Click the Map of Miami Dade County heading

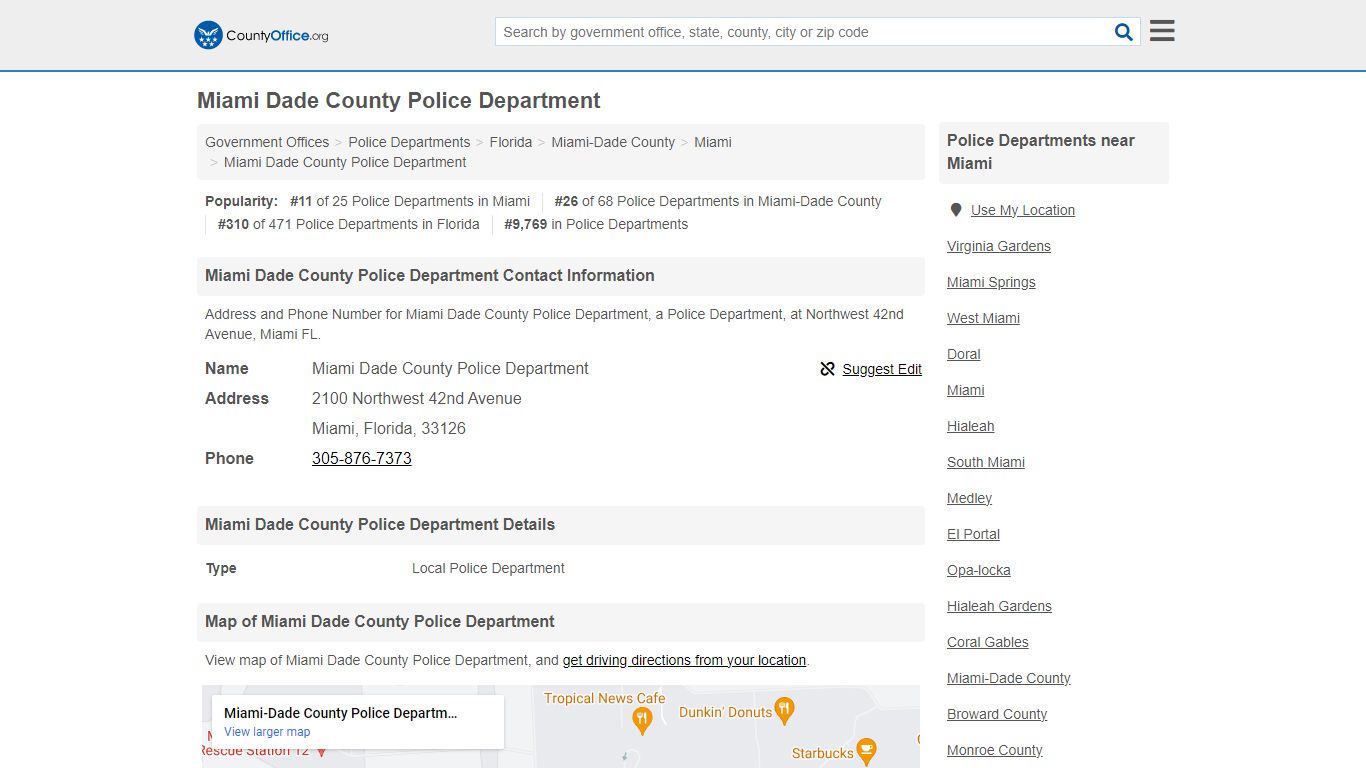tap(380, 621)
